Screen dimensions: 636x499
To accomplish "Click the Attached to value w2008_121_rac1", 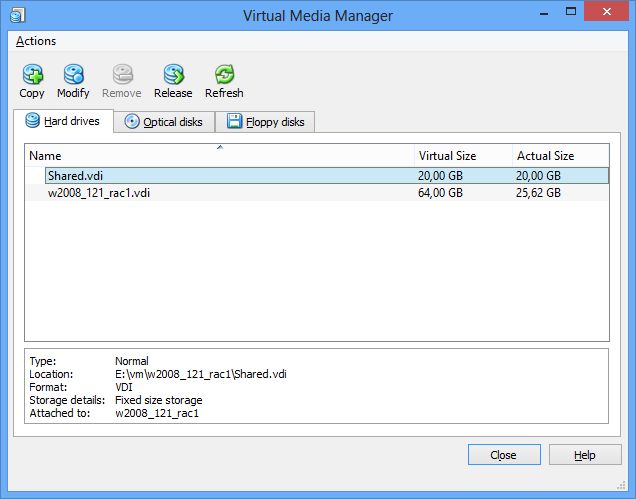I will point(157,413).
